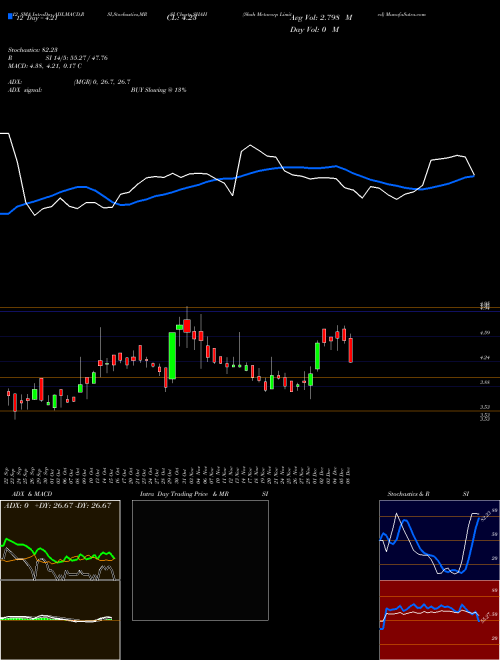The image size is (500, 660).
Task: Click the 3.52 price axis label
Action: point(485,407)
